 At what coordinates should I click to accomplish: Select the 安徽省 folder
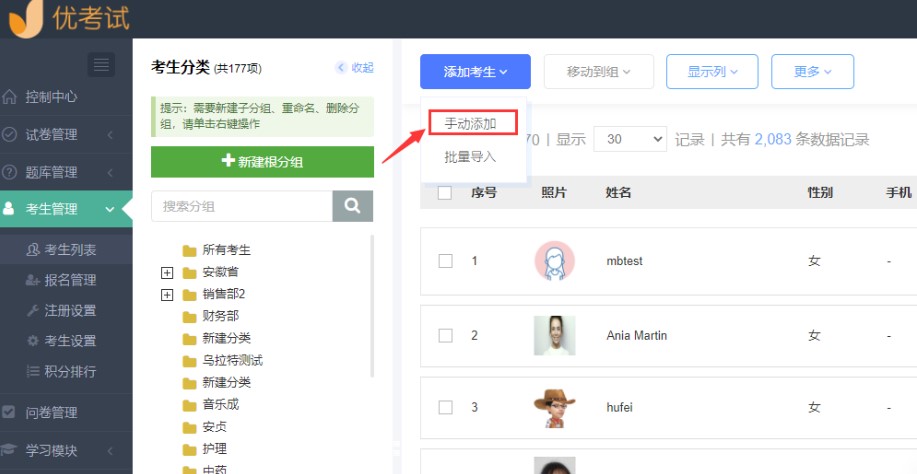pyautogui.click(x=220, y=272)
